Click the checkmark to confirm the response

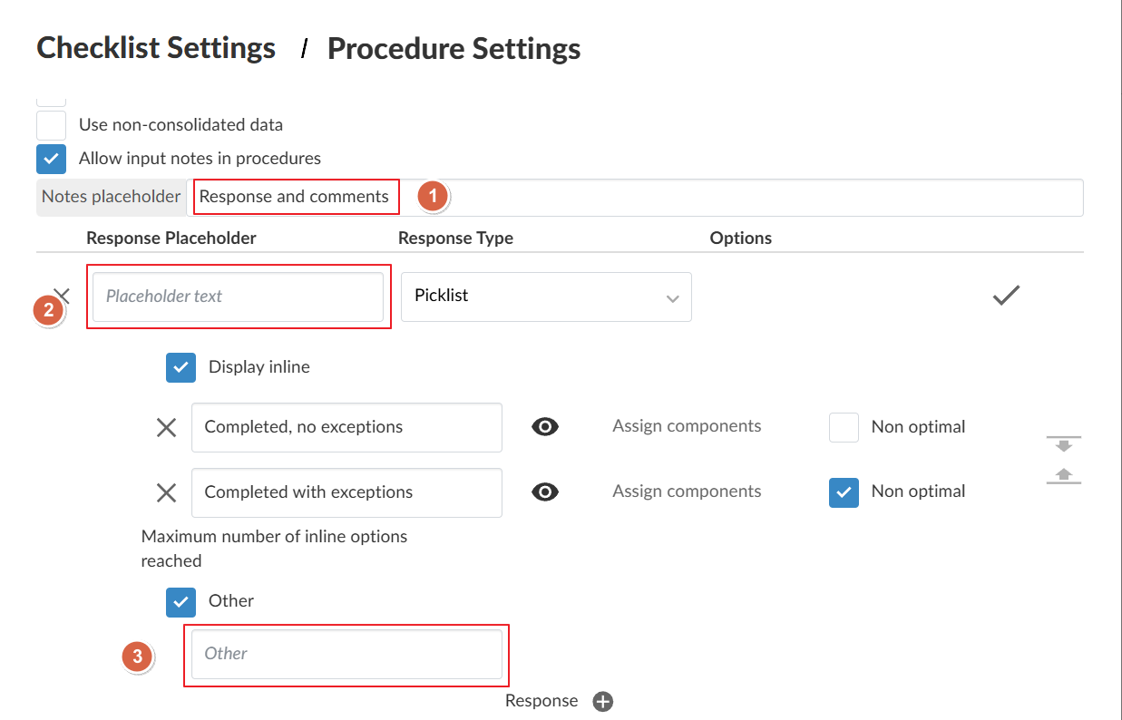[x=1006, y=295]
